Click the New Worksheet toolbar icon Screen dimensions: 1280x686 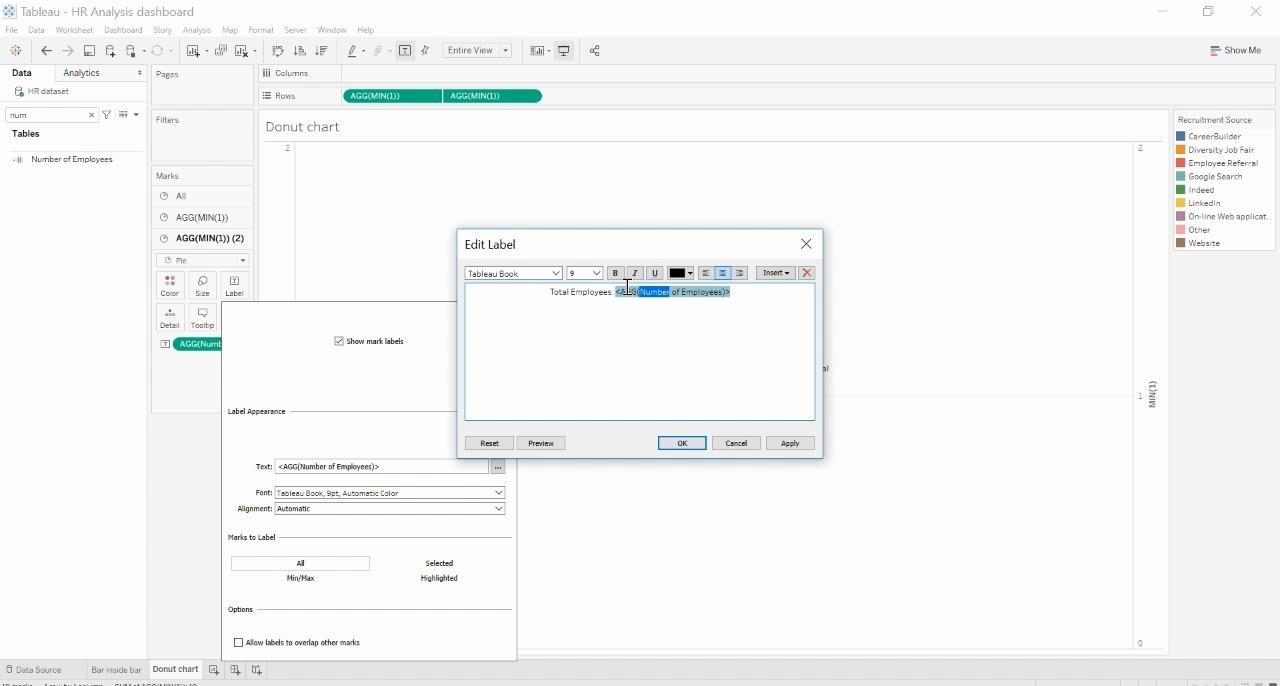193,50
